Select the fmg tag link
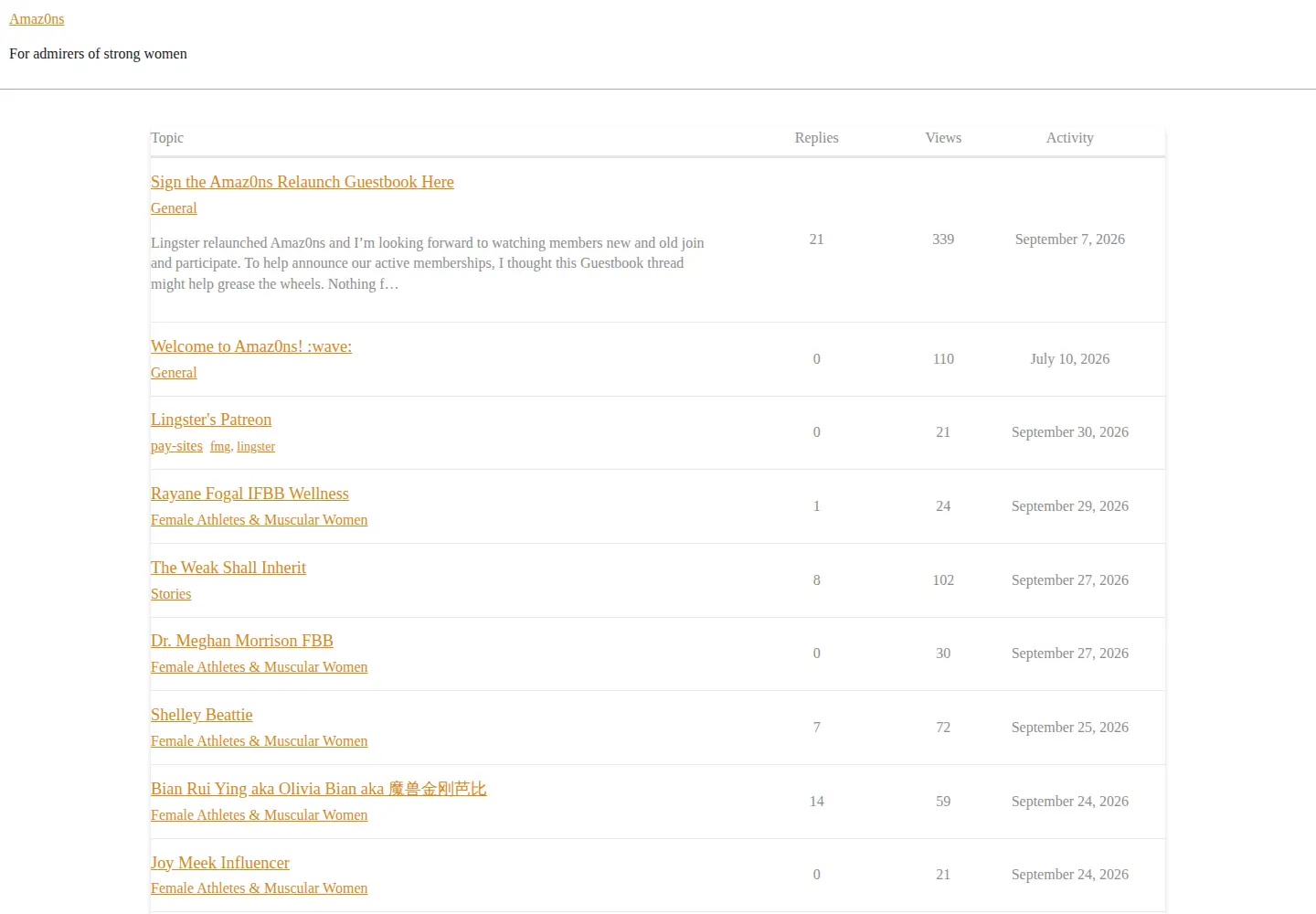The image size is (1316, 914). tap(220, 447)
